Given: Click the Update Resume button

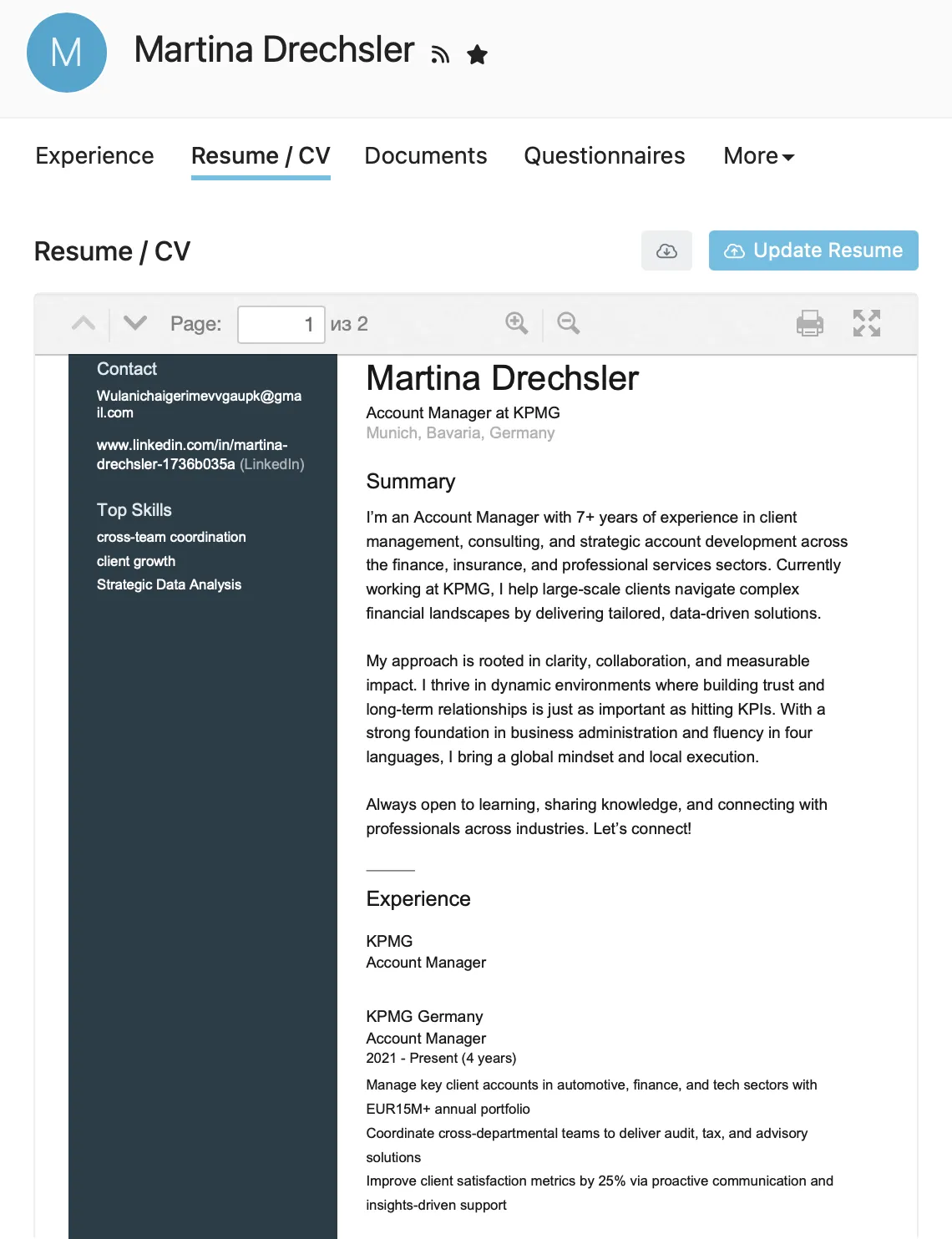Looking at the screenshot, I should pos(813,250).
